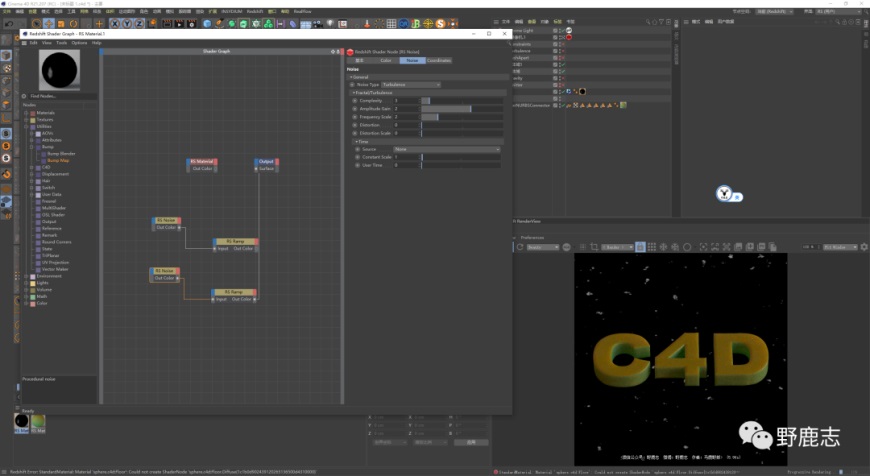Collapse the Utilities node category

26,126
